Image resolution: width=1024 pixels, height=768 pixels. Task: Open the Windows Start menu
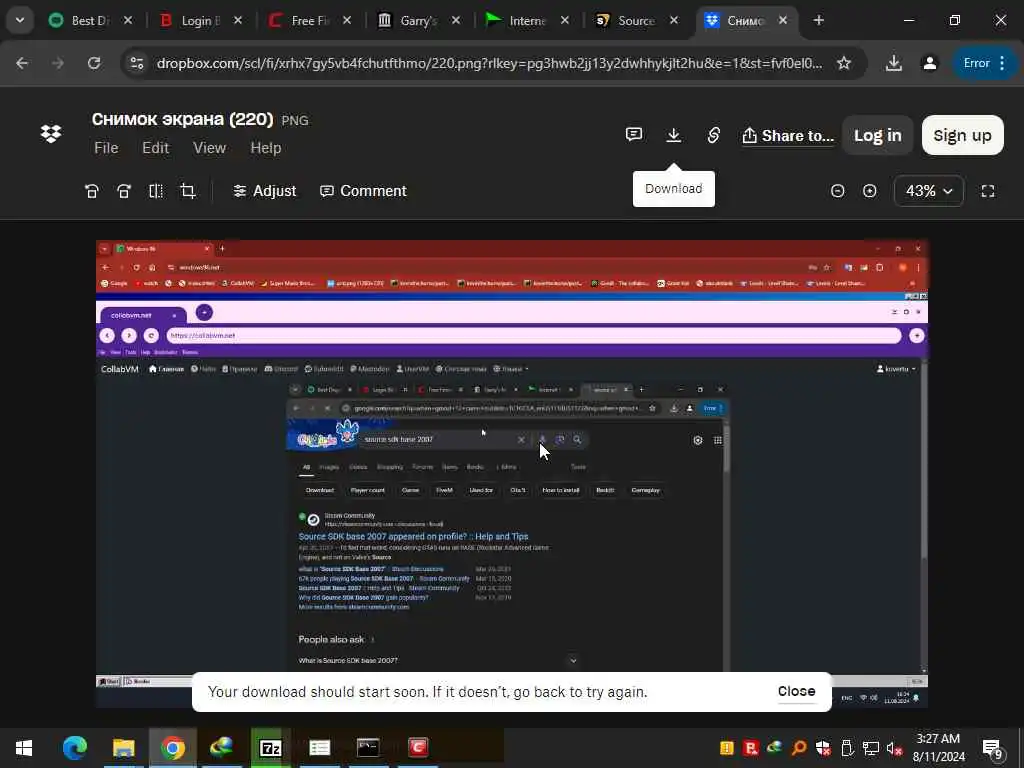pyautogui.click(x=24, y=747)
